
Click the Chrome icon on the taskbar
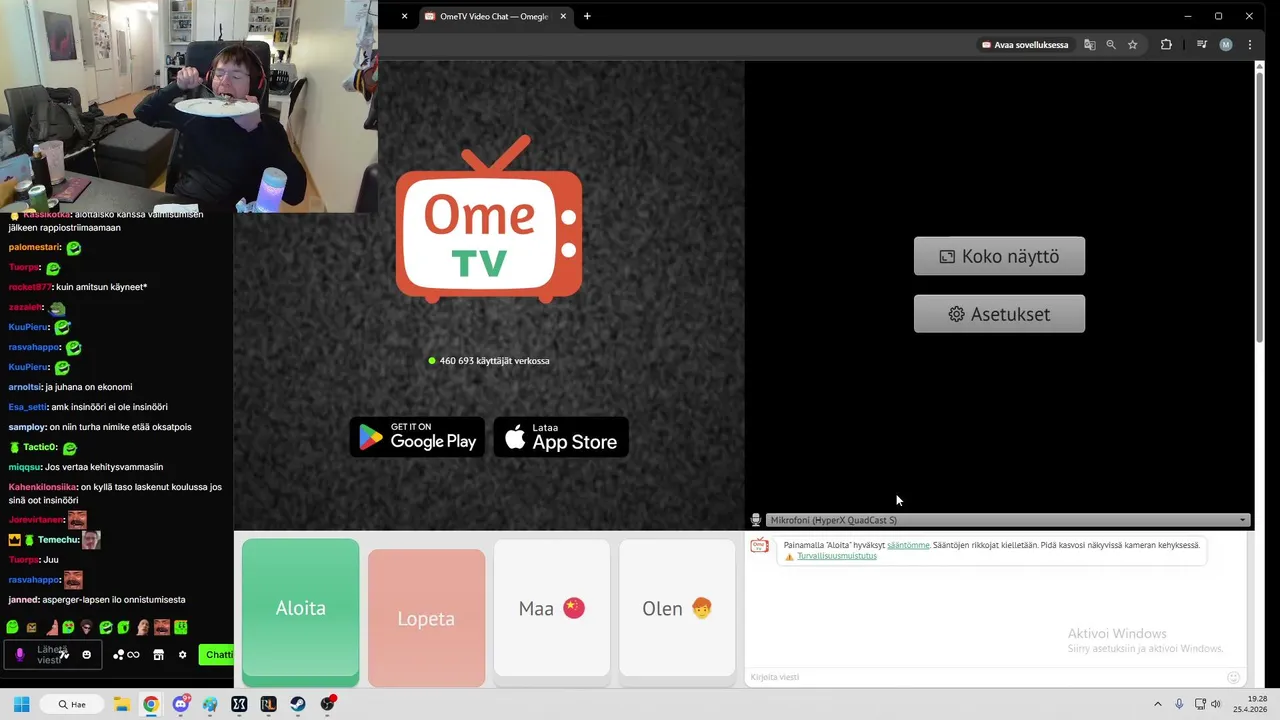[150, 704]
